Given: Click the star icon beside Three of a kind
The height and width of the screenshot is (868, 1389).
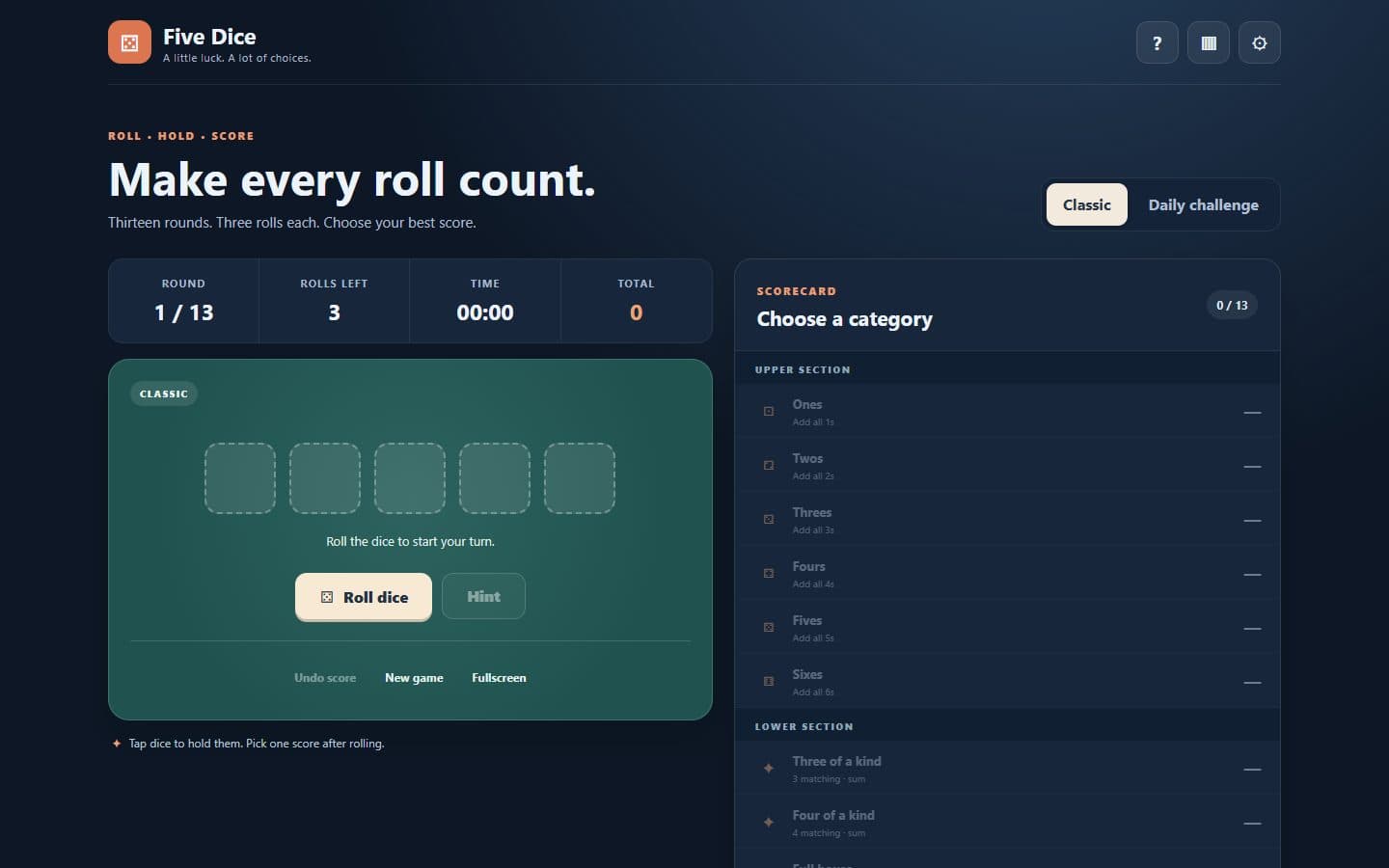Looking at the screenshot, I should (x=769, y=769).
